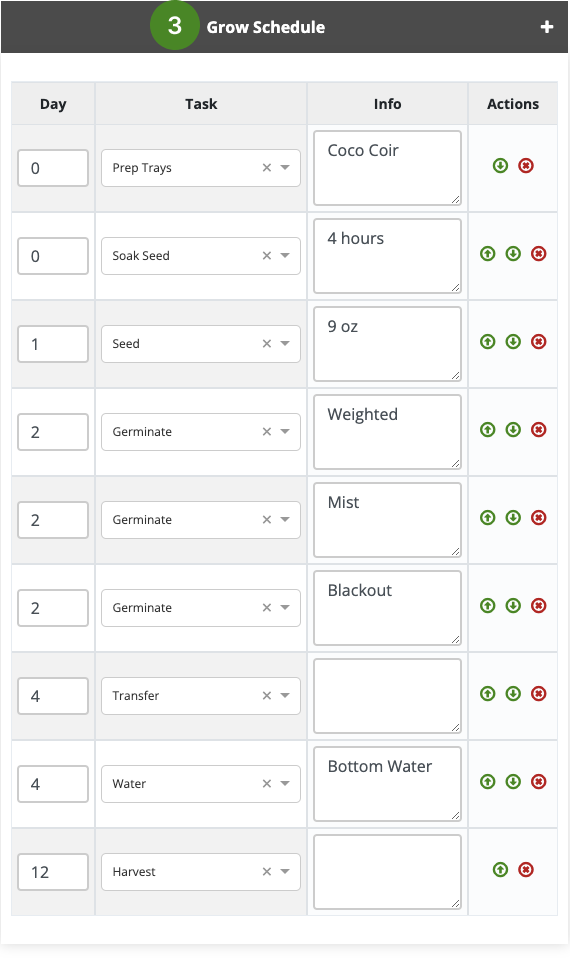Expand the Transfer task dropdown arrow
570x959 pixels.
[x=285, y=695]
